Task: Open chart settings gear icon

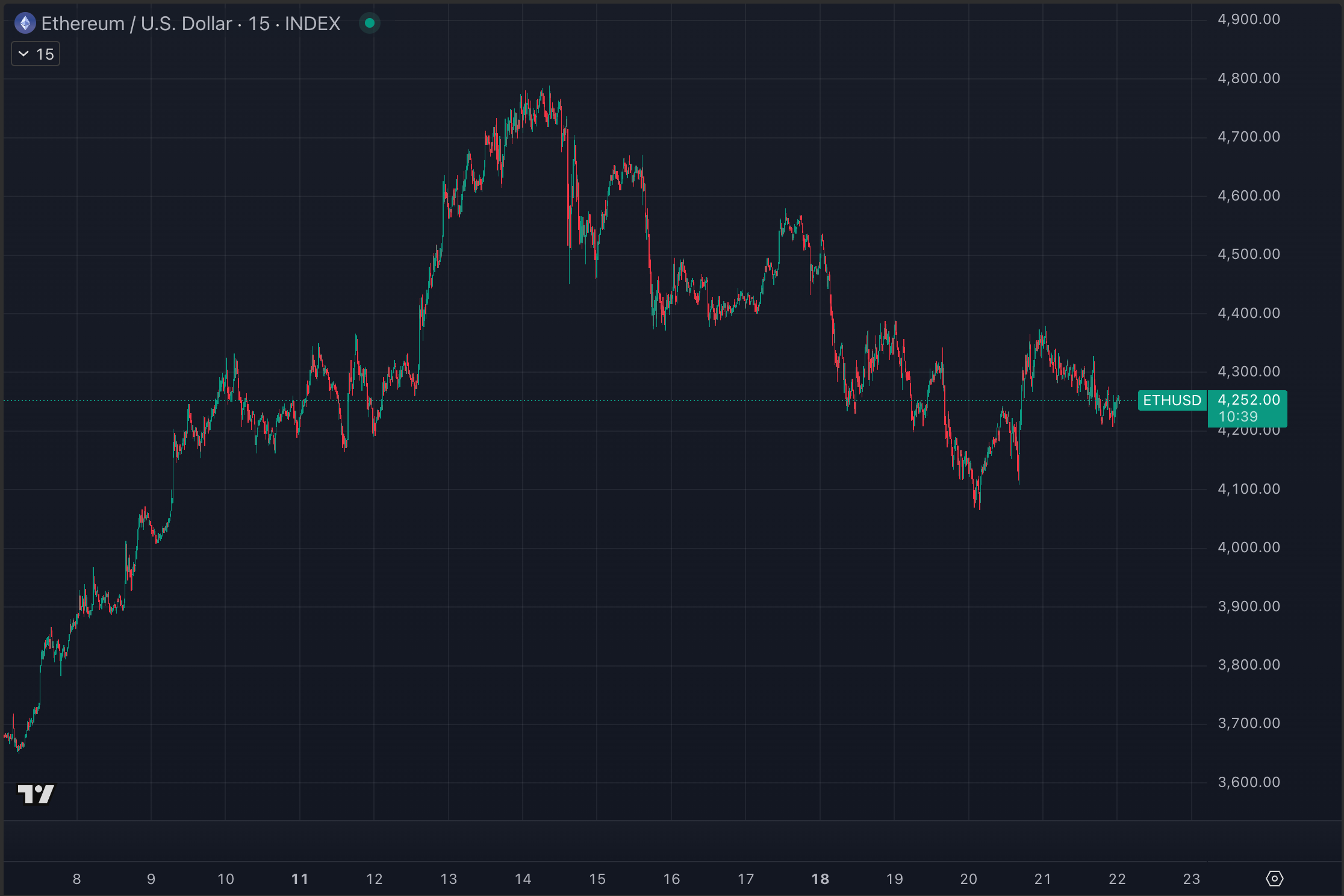Action: [x=1274, y=879]
